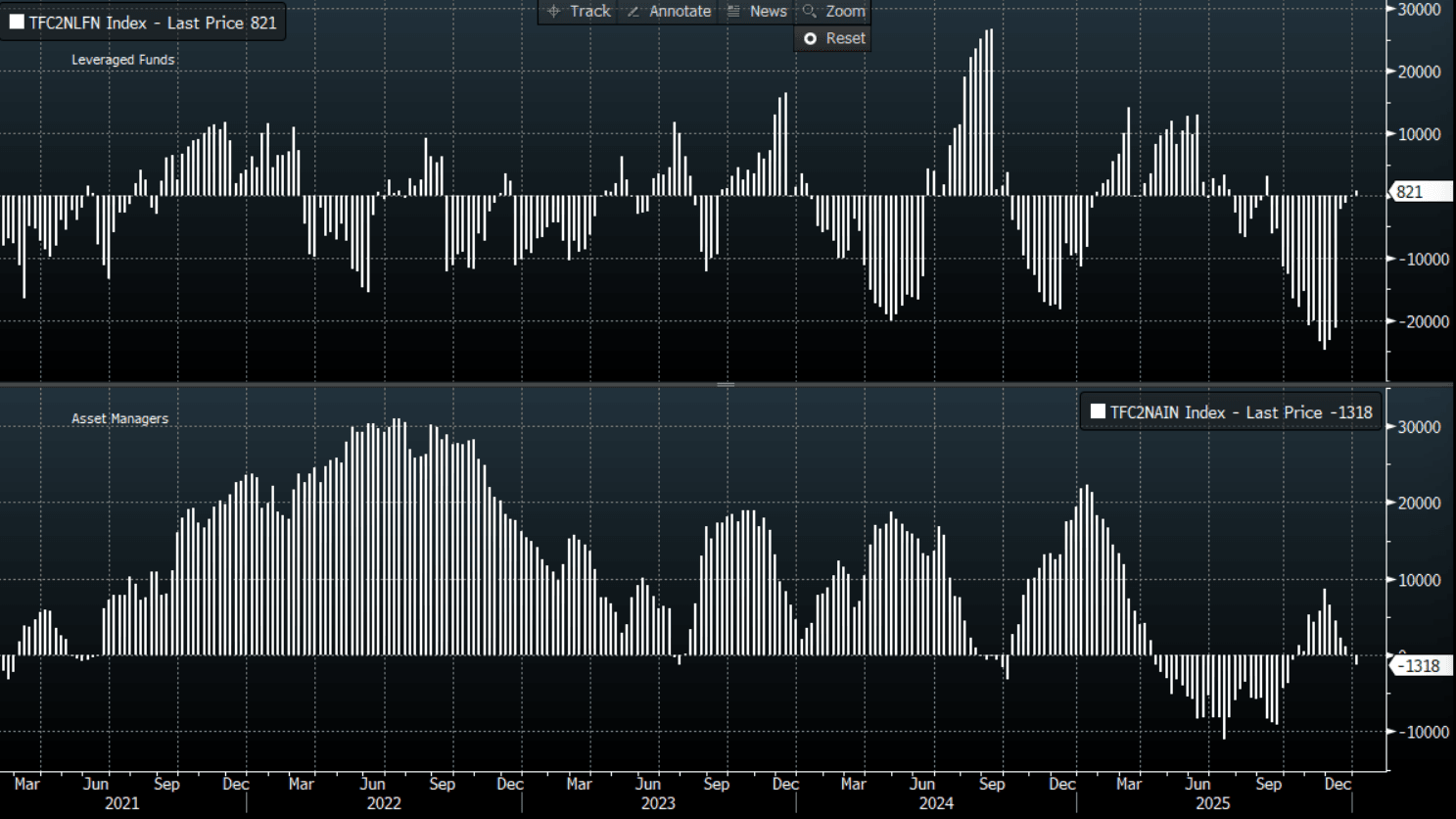
Task: Reset the chart view
Action: [833, 38]
